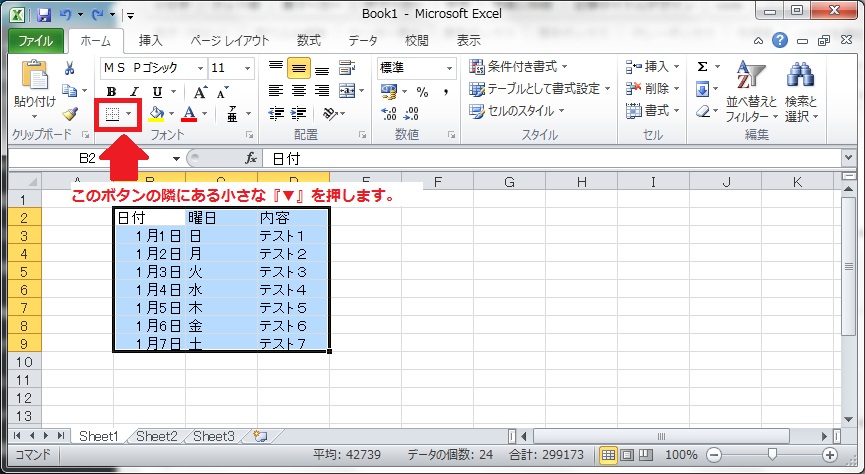Toggle Bold formatting
Screen dimensions: 865x474
tap(111, 92)
